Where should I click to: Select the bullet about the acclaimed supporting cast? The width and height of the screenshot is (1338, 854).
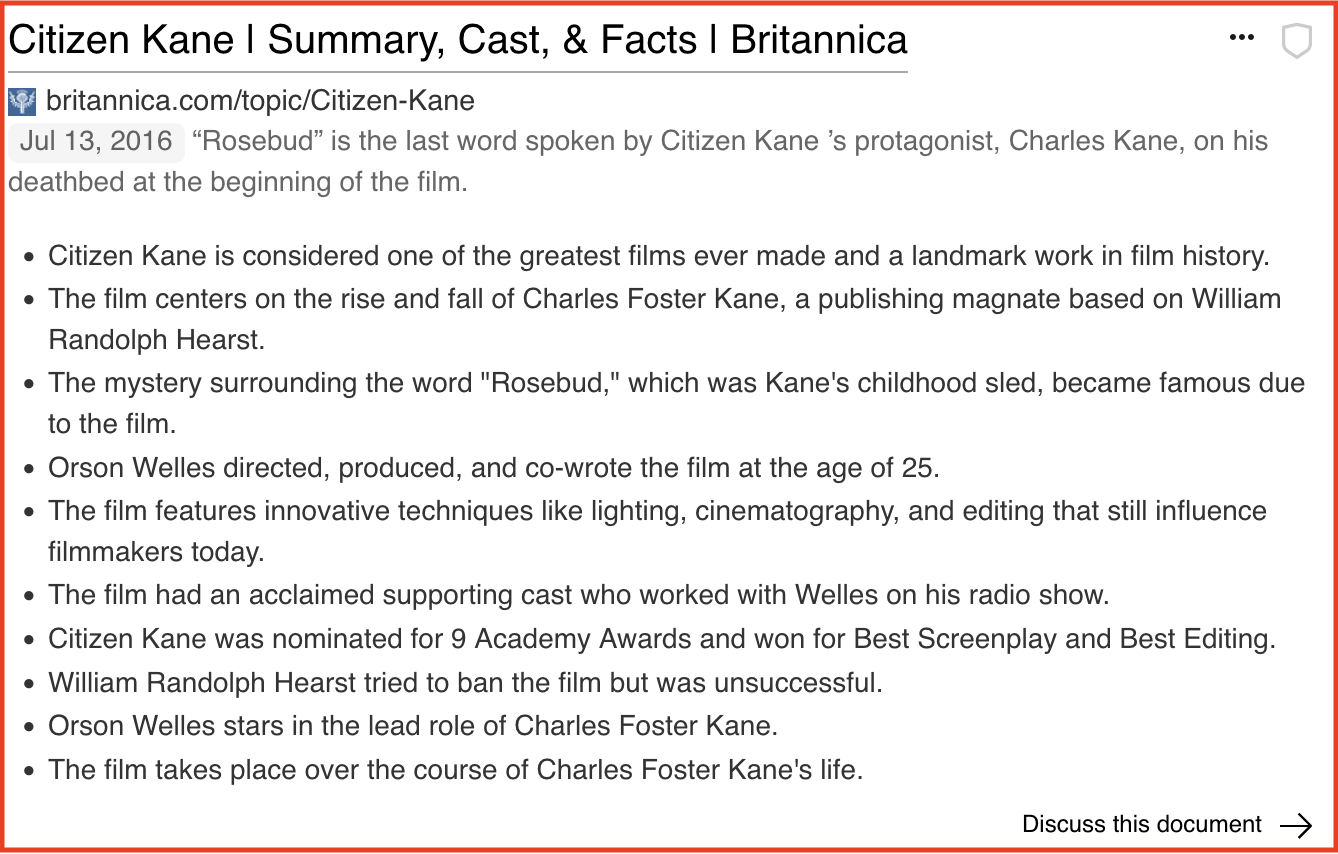coord(579,596)
